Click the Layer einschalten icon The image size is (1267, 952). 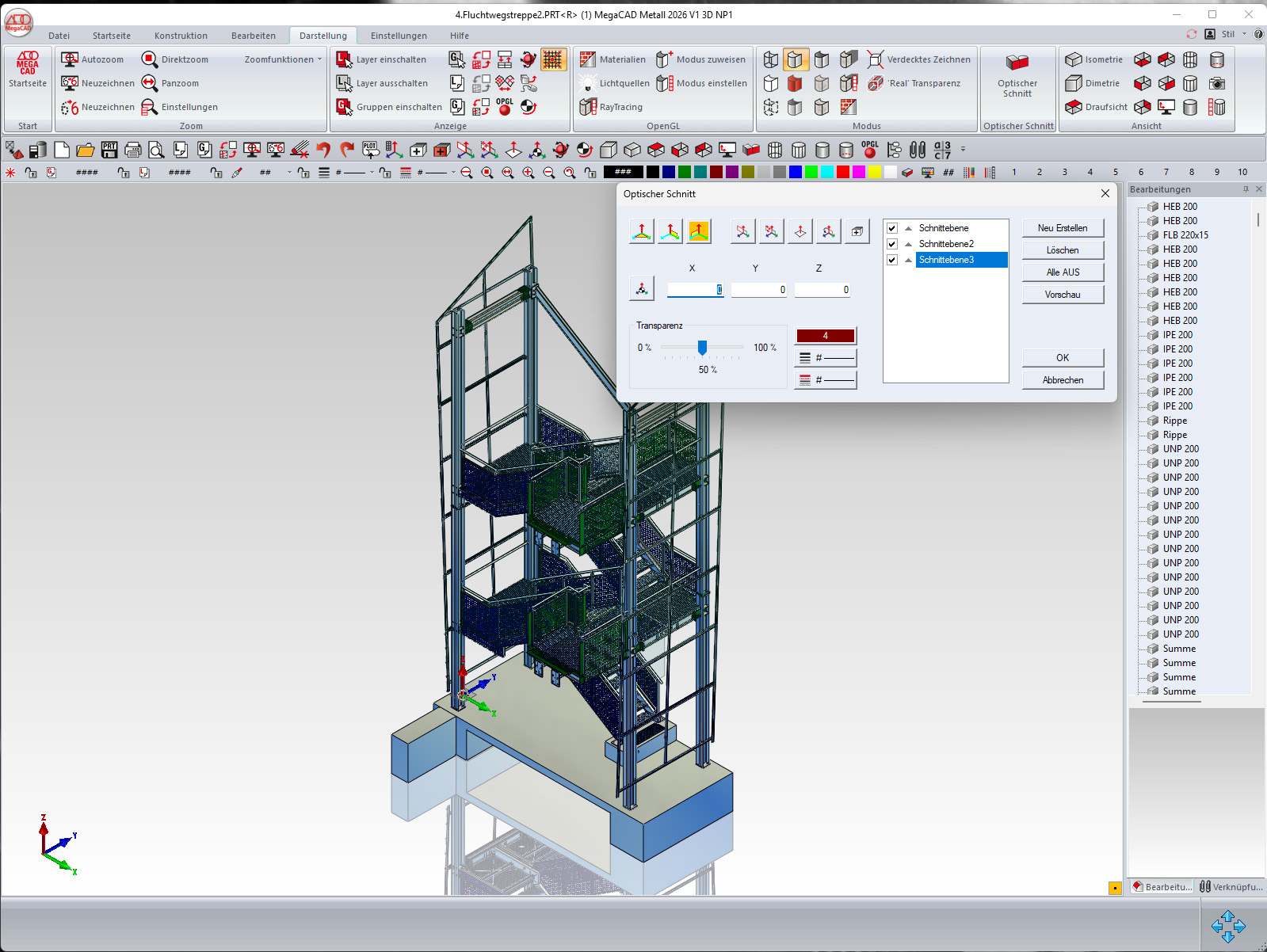[x=344, y=59]
